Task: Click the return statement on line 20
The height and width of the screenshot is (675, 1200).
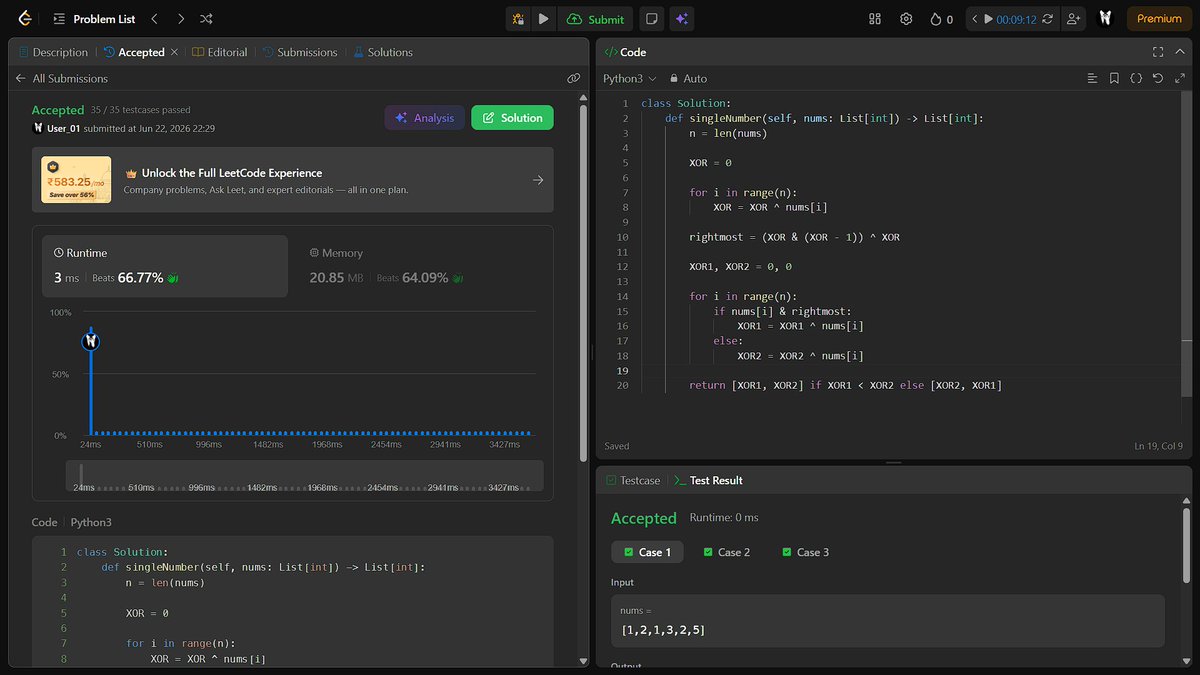Action: click(x=845, y=385)
